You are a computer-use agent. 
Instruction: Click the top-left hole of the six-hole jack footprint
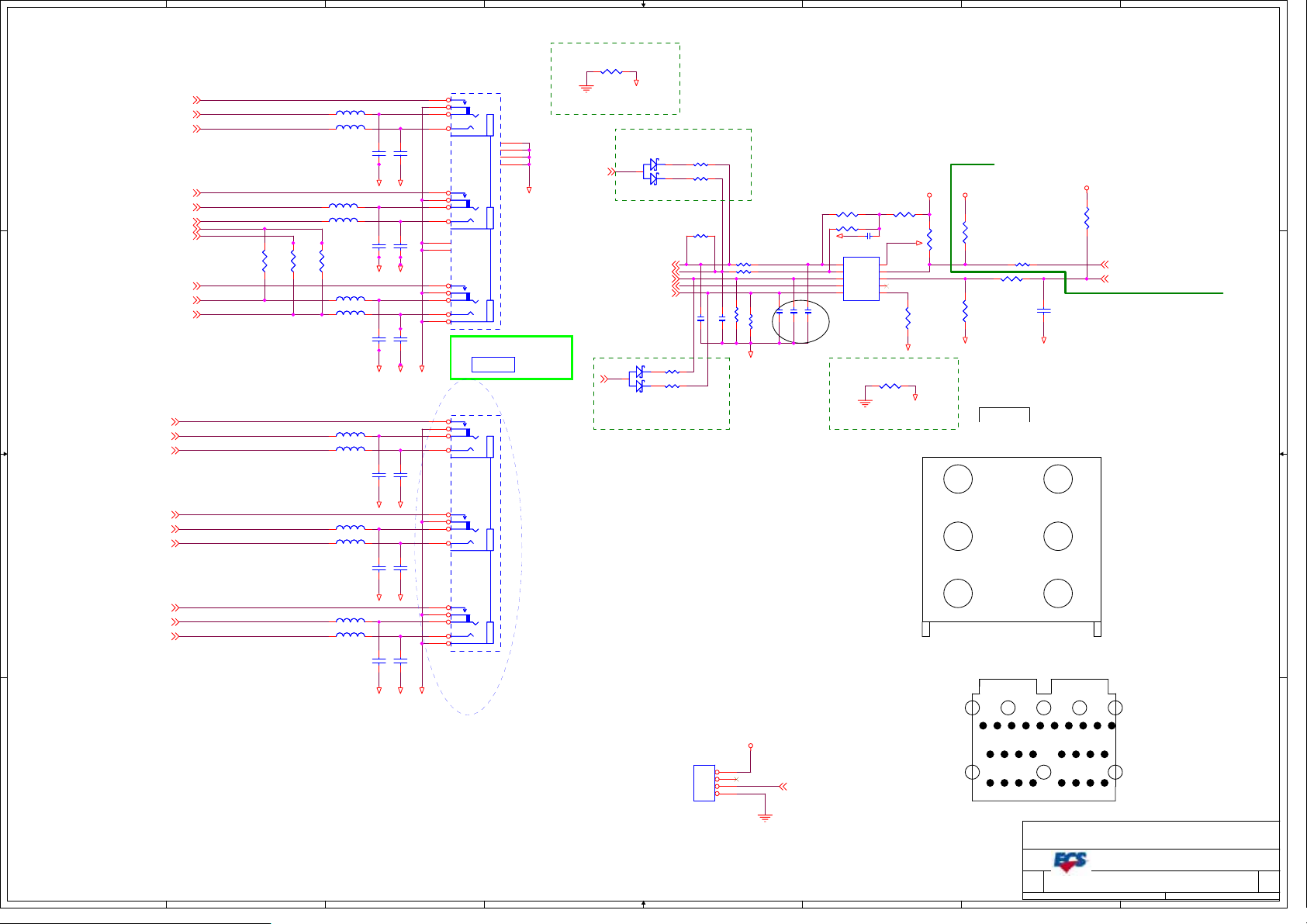coord(958,479)
